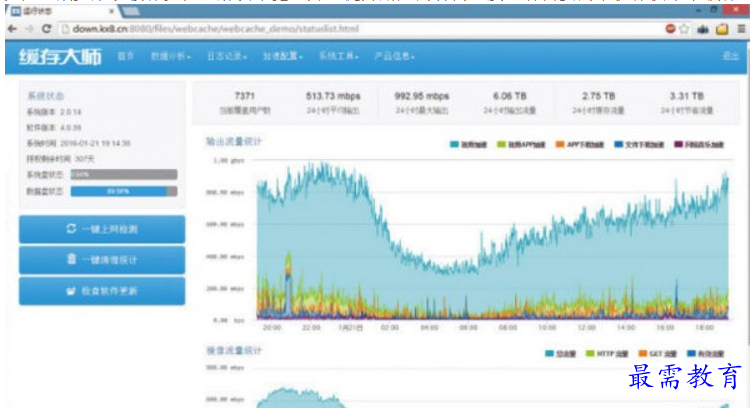Click the 系统时间 2016-01-21 row

click(78, 143)
